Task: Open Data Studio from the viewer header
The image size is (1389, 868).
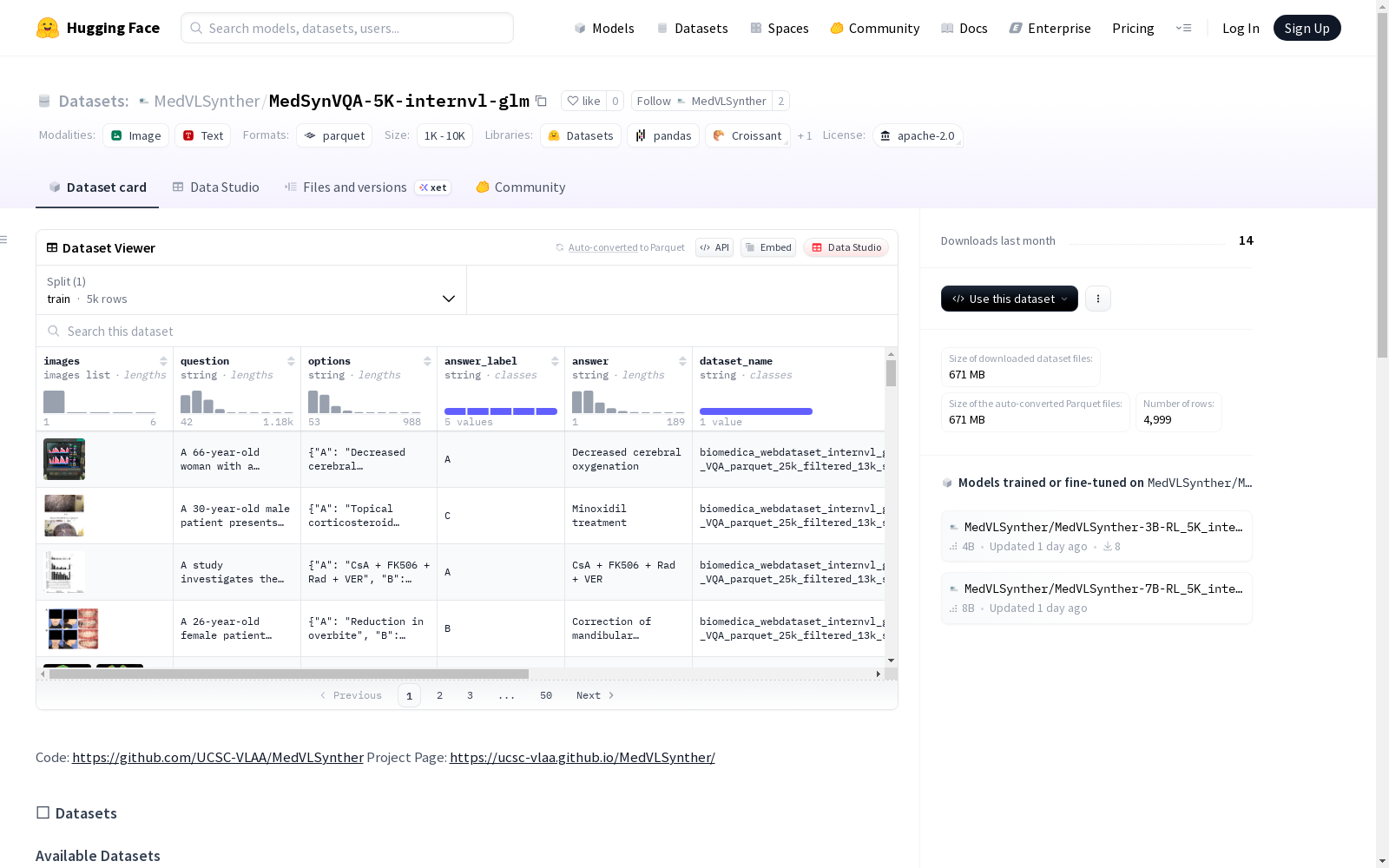Action: 846,247
